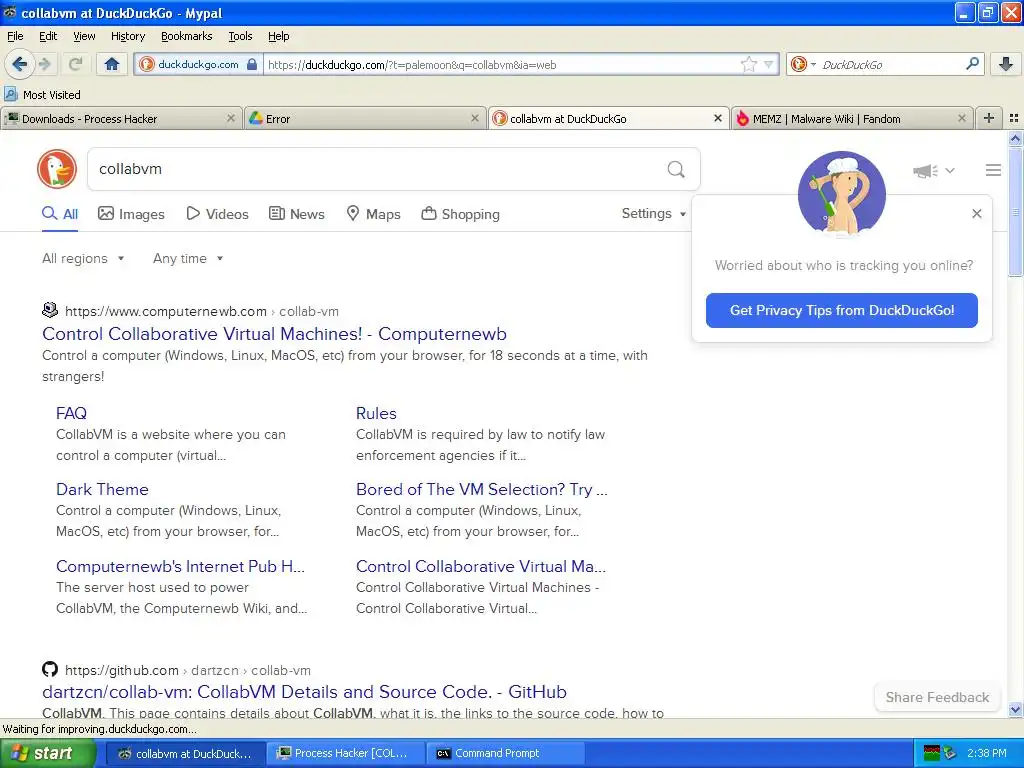Open the File menu
This screenshot has width=1024, height=768.
(x=15, y=36)
